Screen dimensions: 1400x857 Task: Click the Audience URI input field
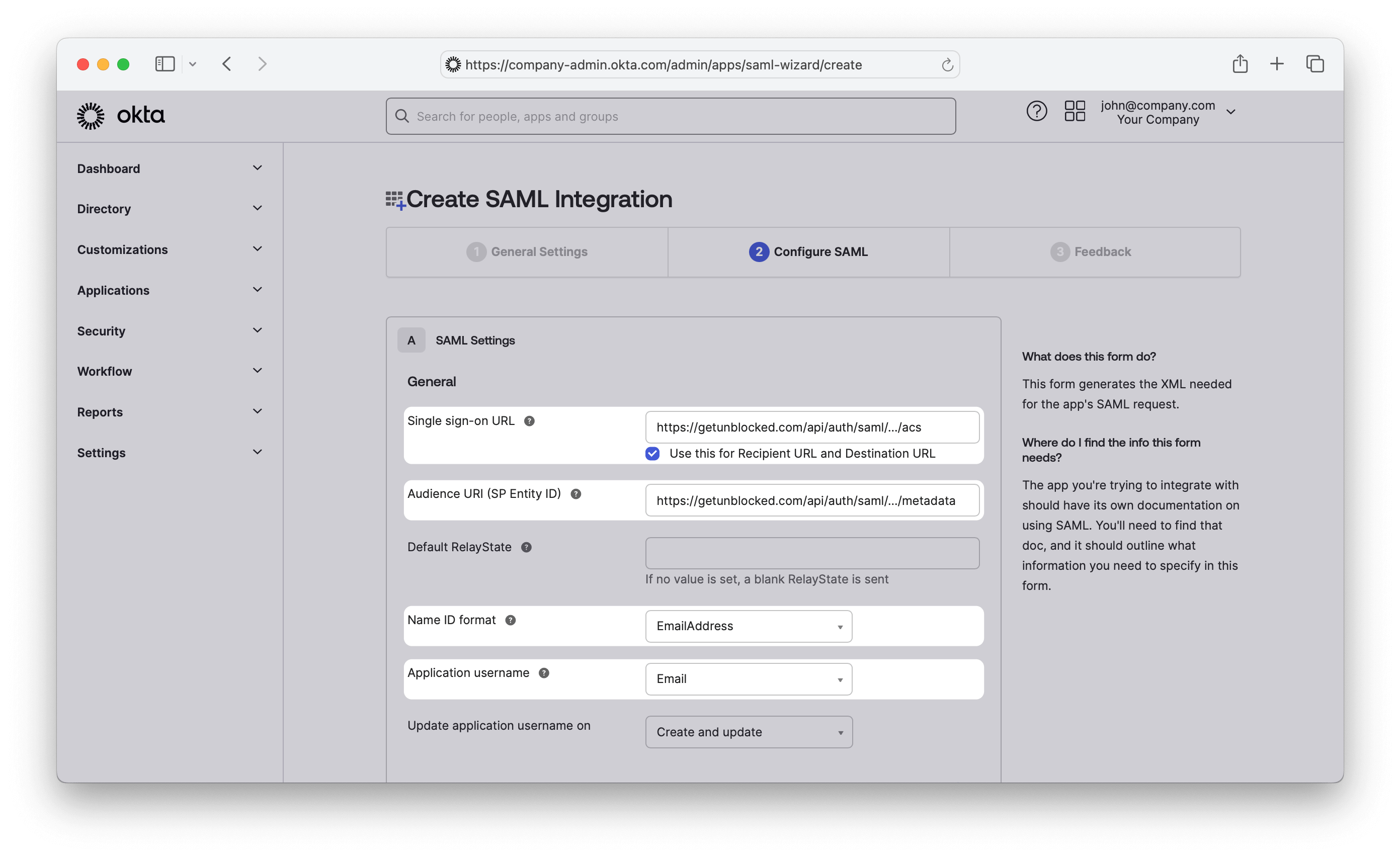[x=812, y=500]
